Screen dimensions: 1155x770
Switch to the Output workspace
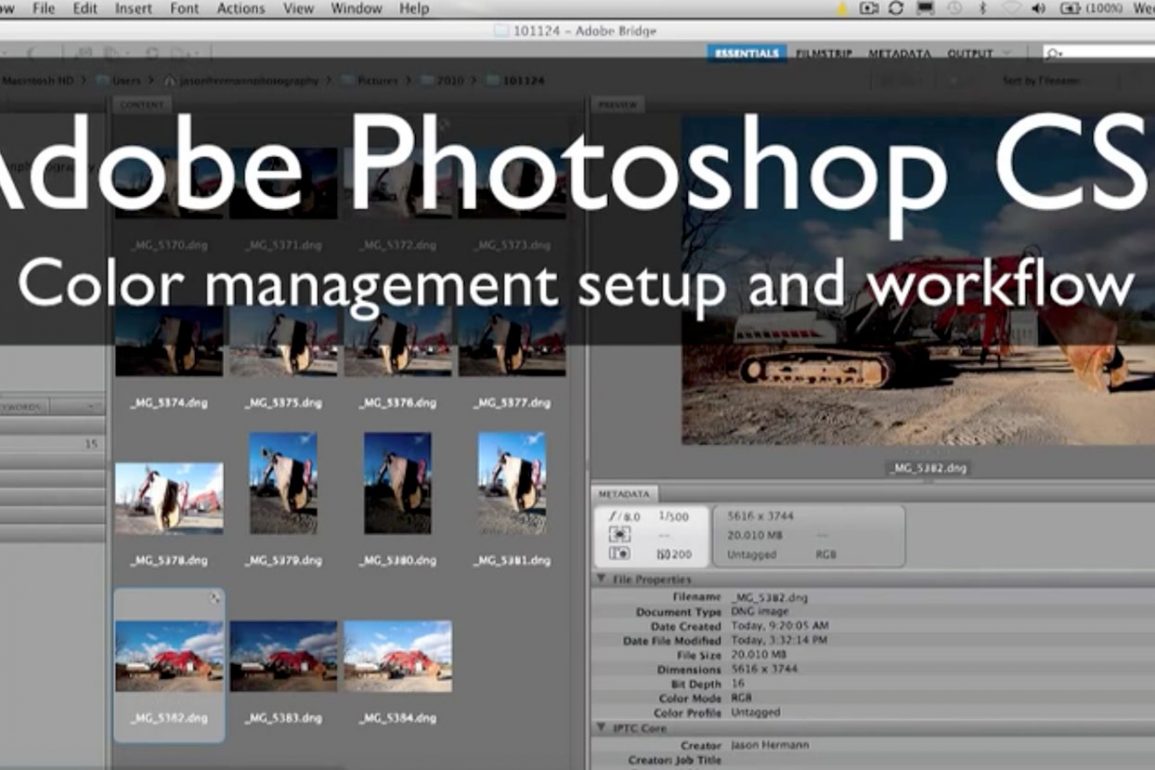pyautogui.click(x=970, y=53)
